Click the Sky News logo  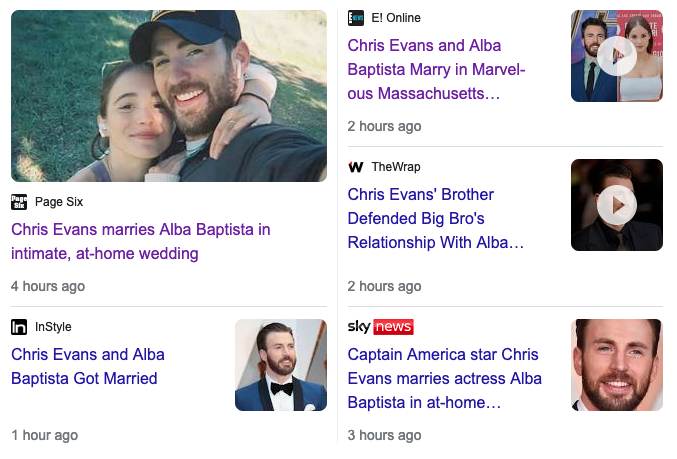point(381,327)
